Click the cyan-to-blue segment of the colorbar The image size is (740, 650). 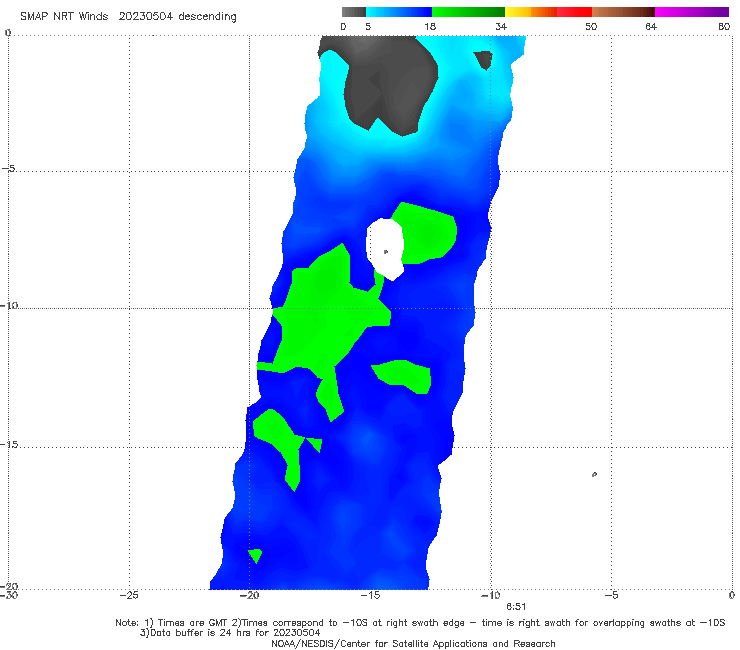click(399, 12)
